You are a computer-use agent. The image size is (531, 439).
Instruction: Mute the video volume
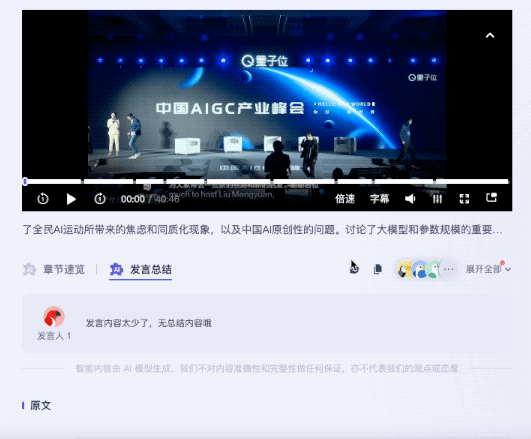pos(410,198)
